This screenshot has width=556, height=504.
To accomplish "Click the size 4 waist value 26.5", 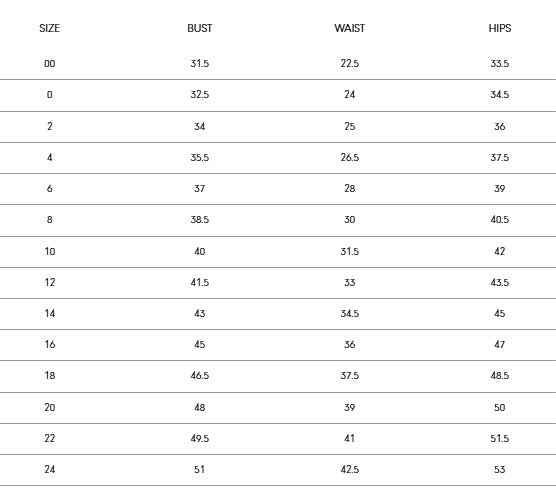I will pyautogui.click(x=350, y=157).
